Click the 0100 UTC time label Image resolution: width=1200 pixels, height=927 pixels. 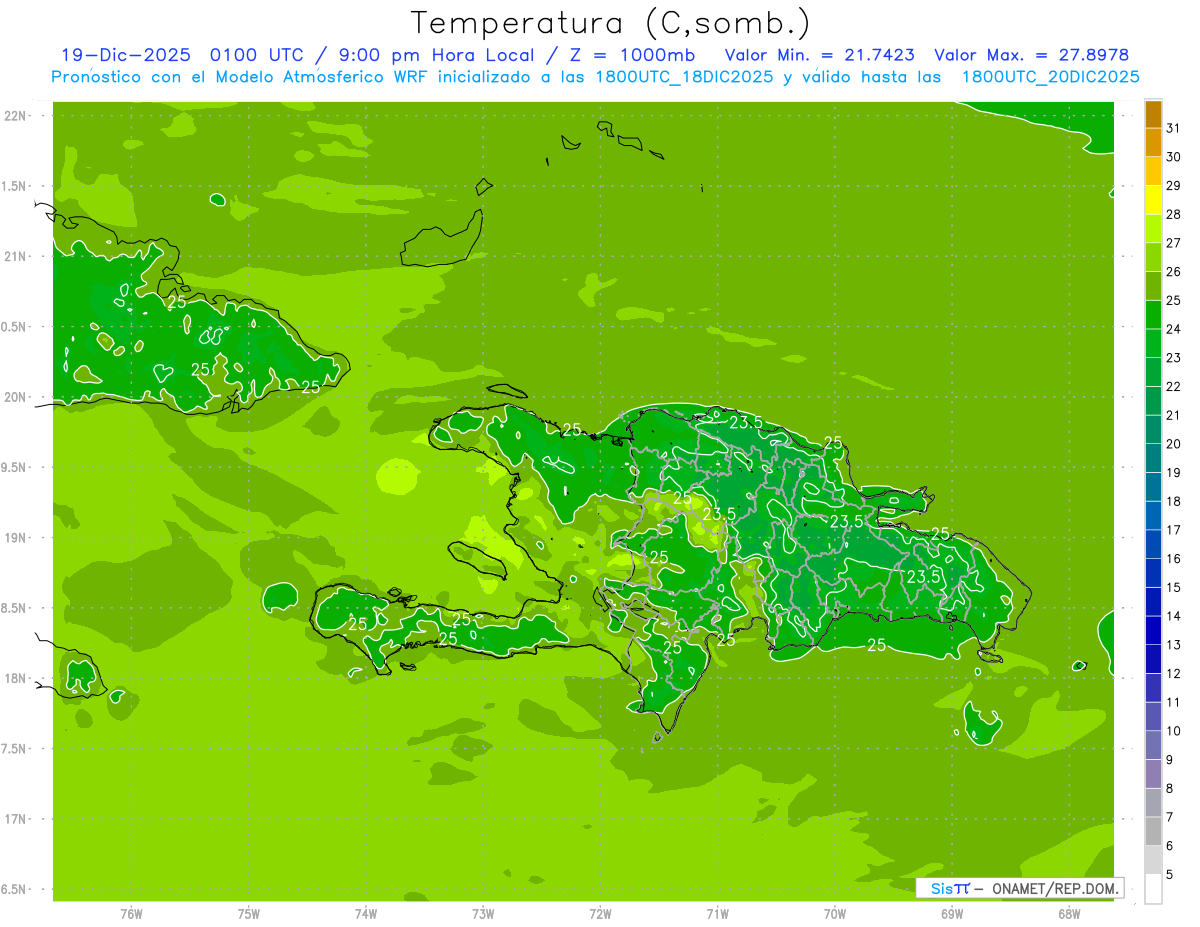coord(259,55)
